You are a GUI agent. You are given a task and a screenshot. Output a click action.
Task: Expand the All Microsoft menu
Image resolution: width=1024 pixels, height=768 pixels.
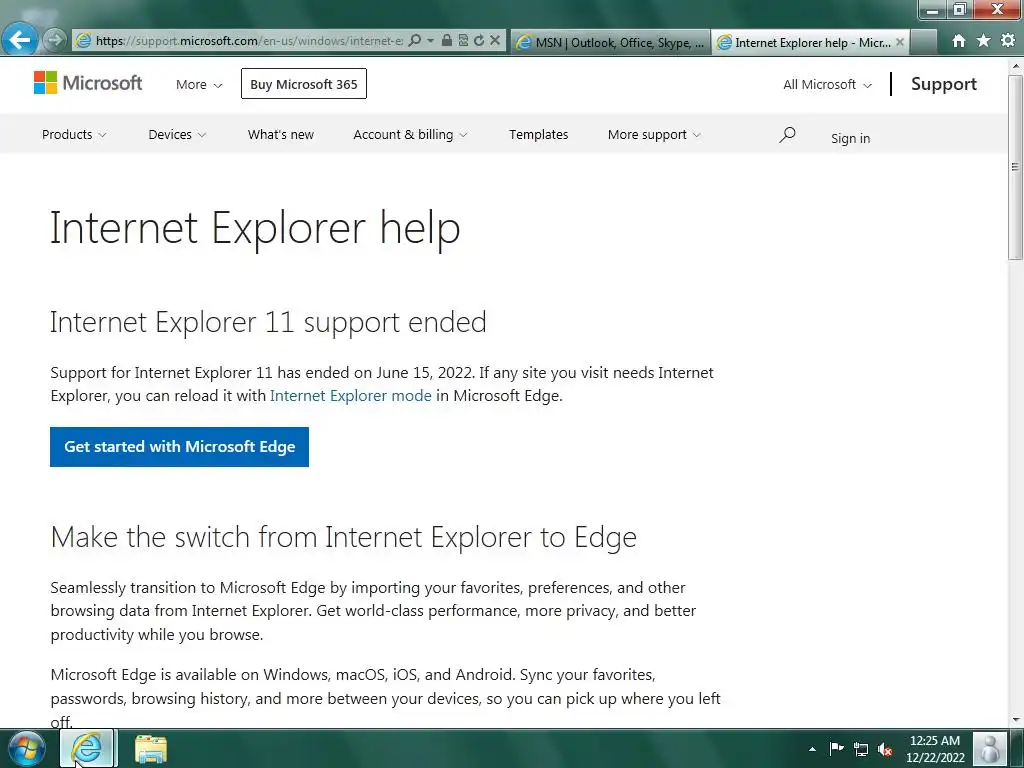(x=827, y=84)
